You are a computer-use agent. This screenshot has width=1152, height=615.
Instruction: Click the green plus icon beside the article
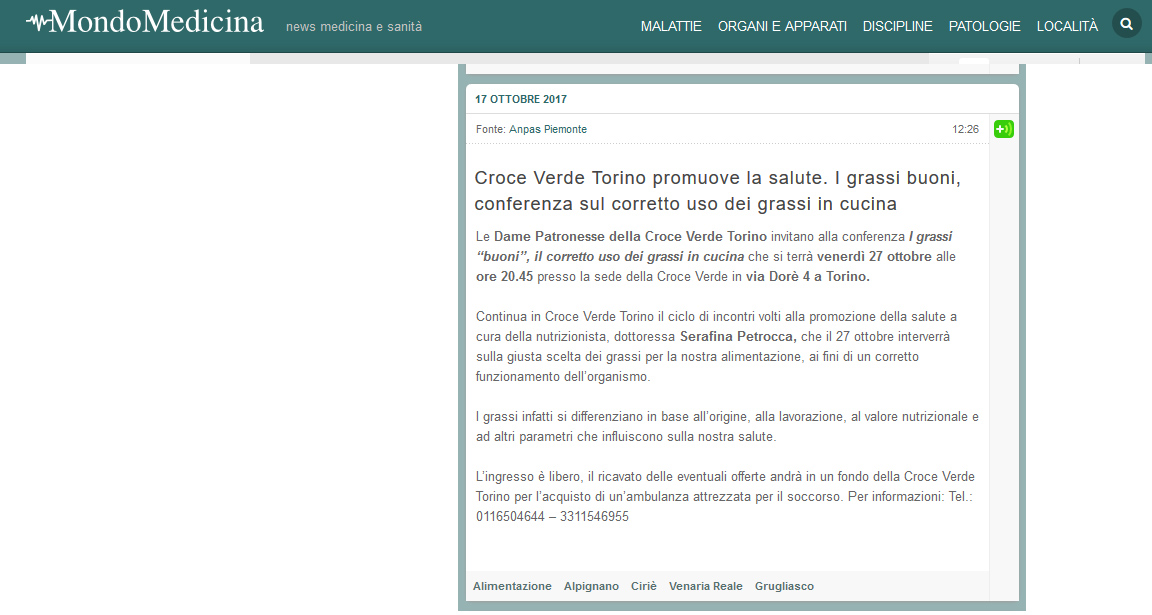pos(1003,129)
